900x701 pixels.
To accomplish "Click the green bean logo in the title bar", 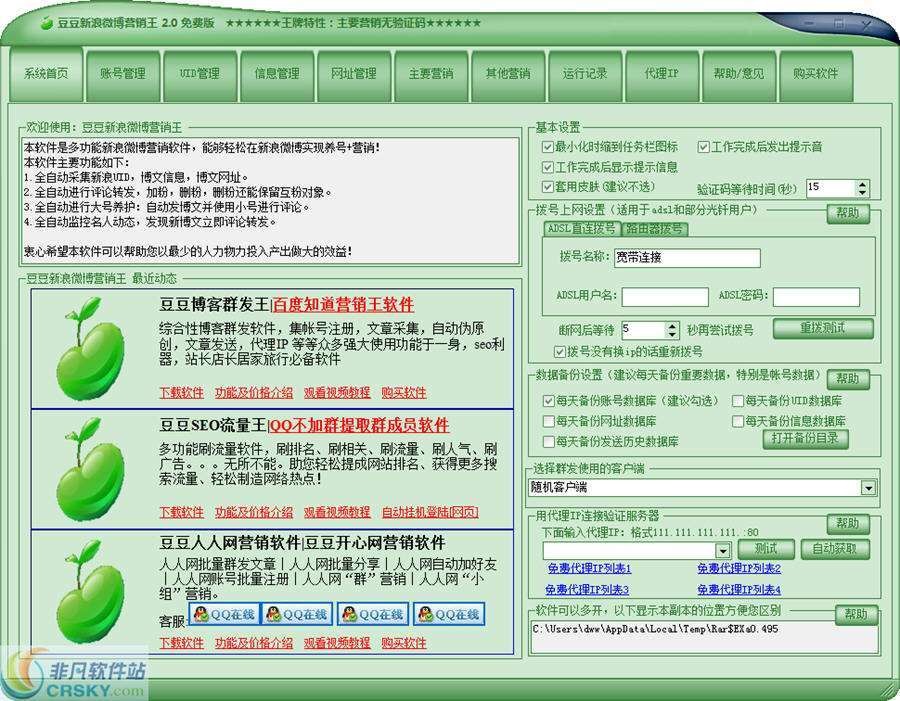I will click(48, 21).
